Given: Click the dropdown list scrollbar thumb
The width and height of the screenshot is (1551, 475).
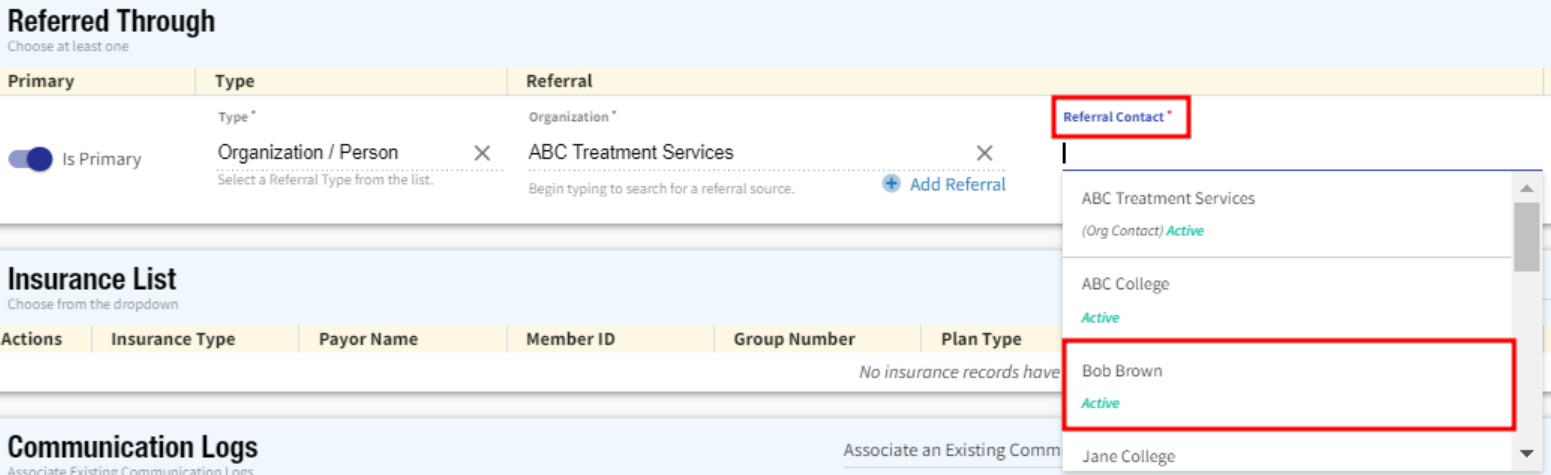Looking at the screenshot, I should click(1526, 236).
